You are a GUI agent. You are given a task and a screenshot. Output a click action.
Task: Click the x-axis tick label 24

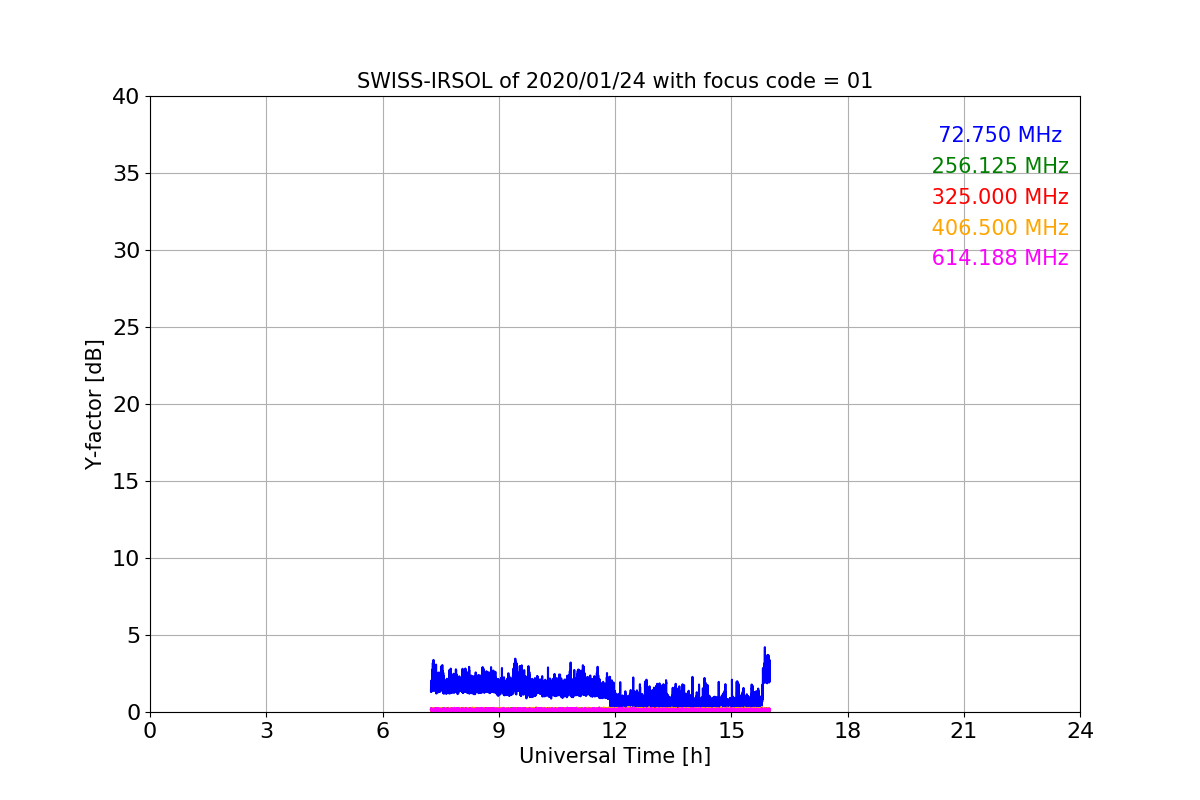click(x=1080, y=731)
